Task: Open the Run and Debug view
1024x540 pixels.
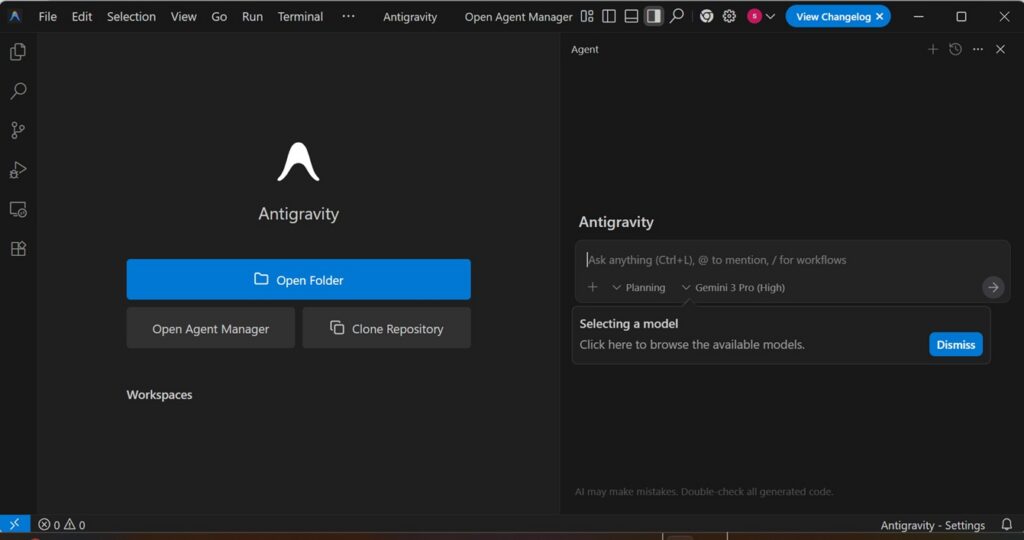Action: [x=18, y=170]
